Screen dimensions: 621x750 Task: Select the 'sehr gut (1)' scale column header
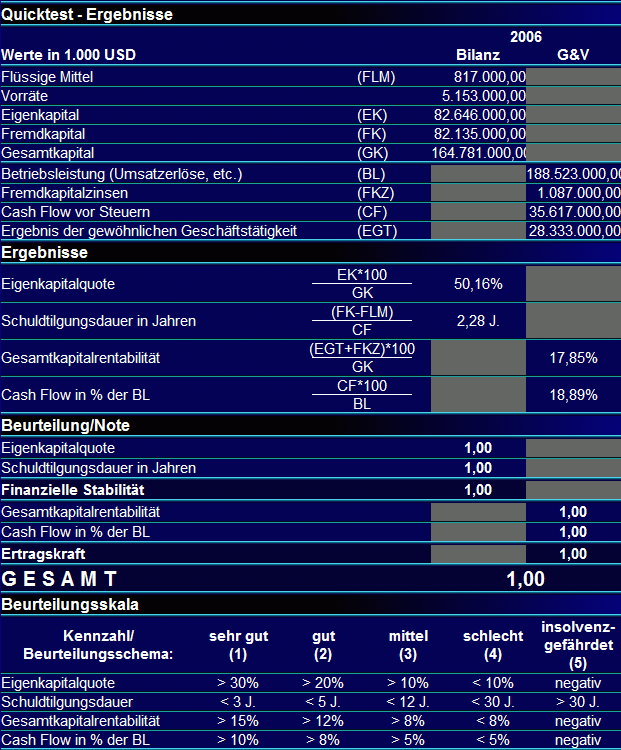pyautogui.click(x=239, y=645)
